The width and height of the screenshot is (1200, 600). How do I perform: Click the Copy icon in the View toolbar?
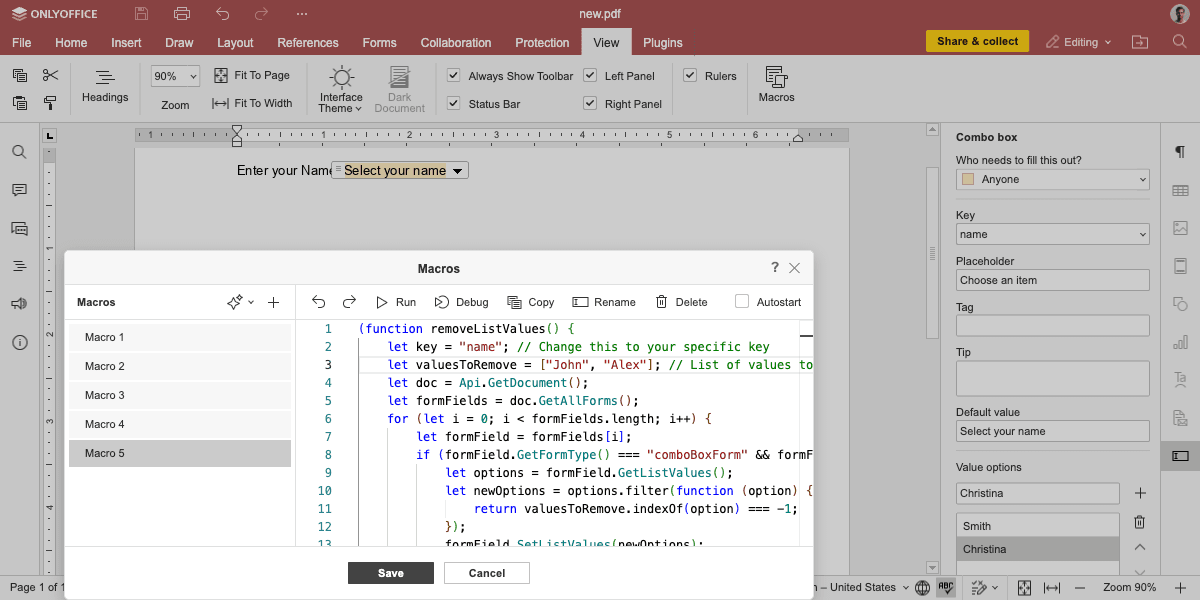point(20,76)
